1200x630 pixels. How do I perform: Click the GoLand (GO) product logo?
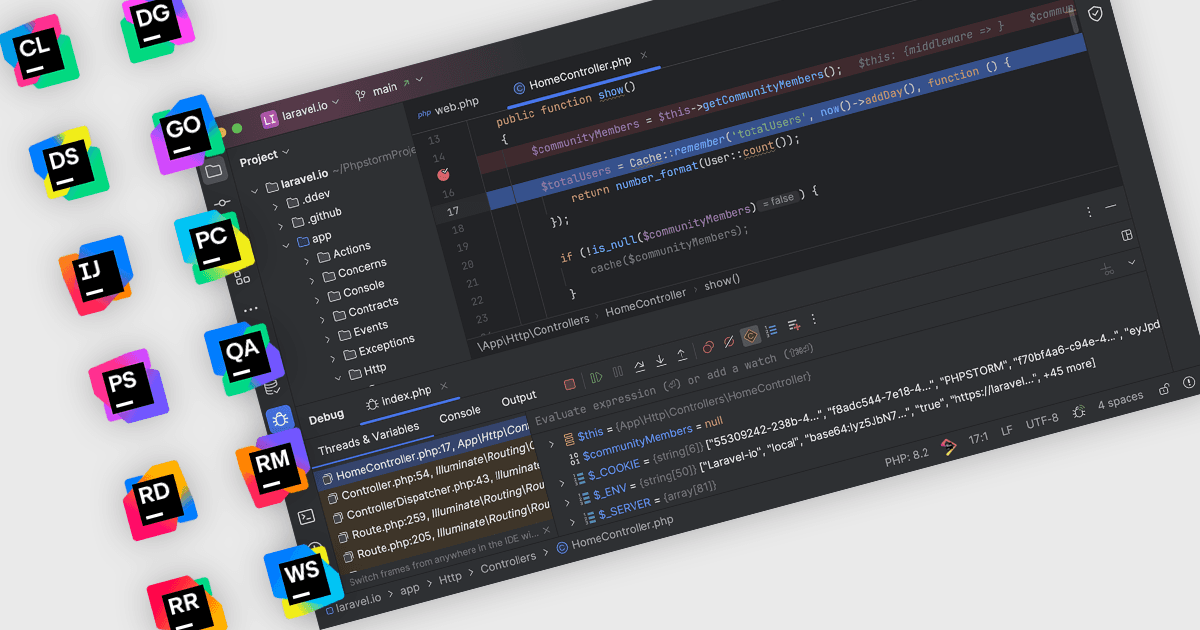coord(188,133)
